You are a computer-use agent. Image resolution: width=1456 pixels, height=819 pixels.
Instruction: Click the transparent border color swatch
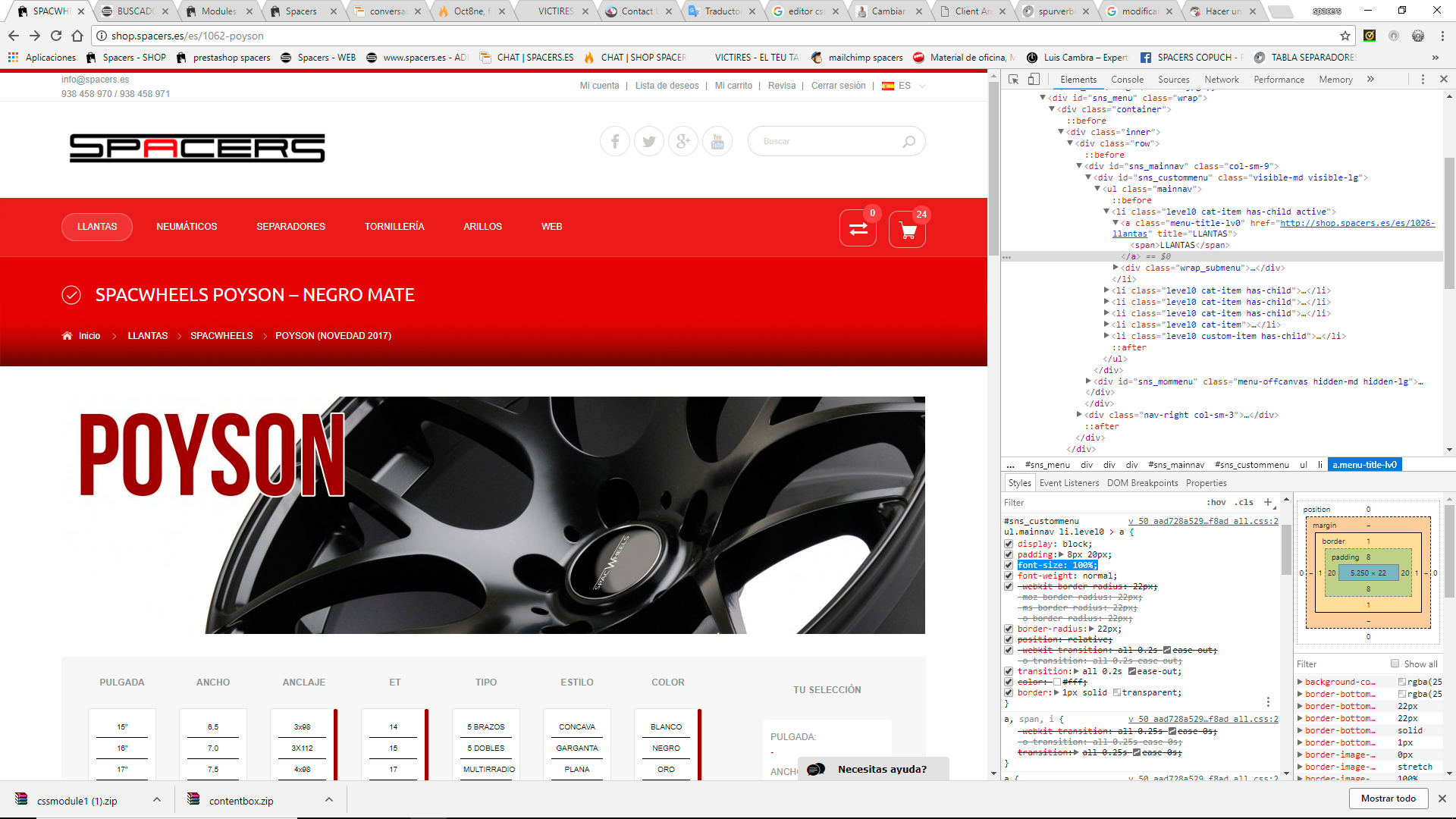(x=1116, y=692)
